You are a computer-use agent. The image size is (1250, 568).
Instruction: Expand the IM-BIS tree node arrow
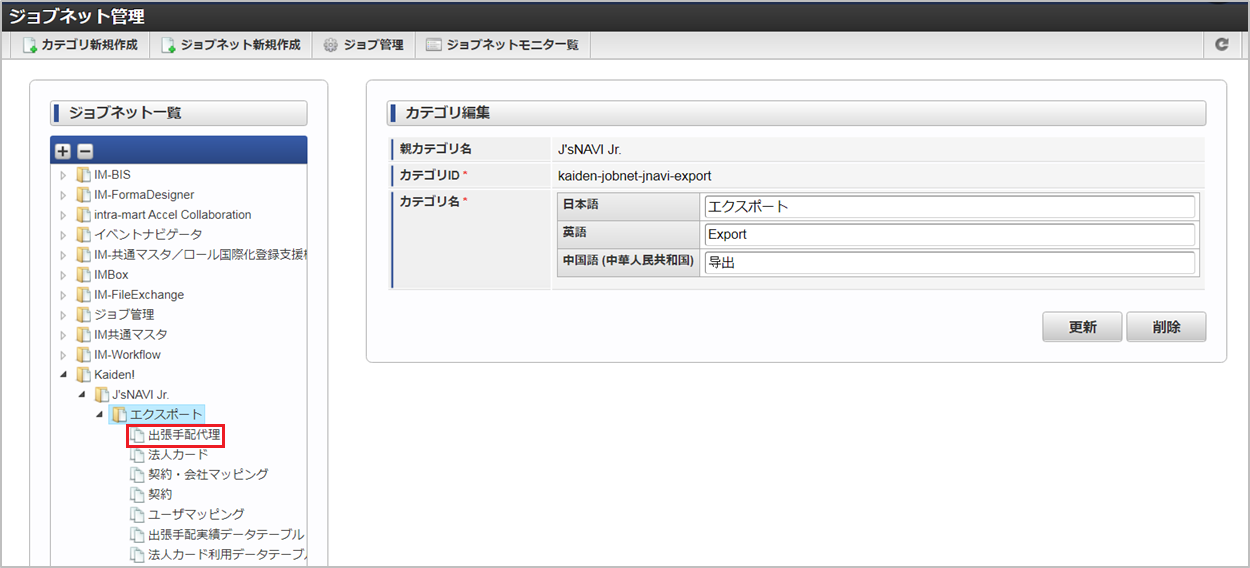(x=64, y=175)
